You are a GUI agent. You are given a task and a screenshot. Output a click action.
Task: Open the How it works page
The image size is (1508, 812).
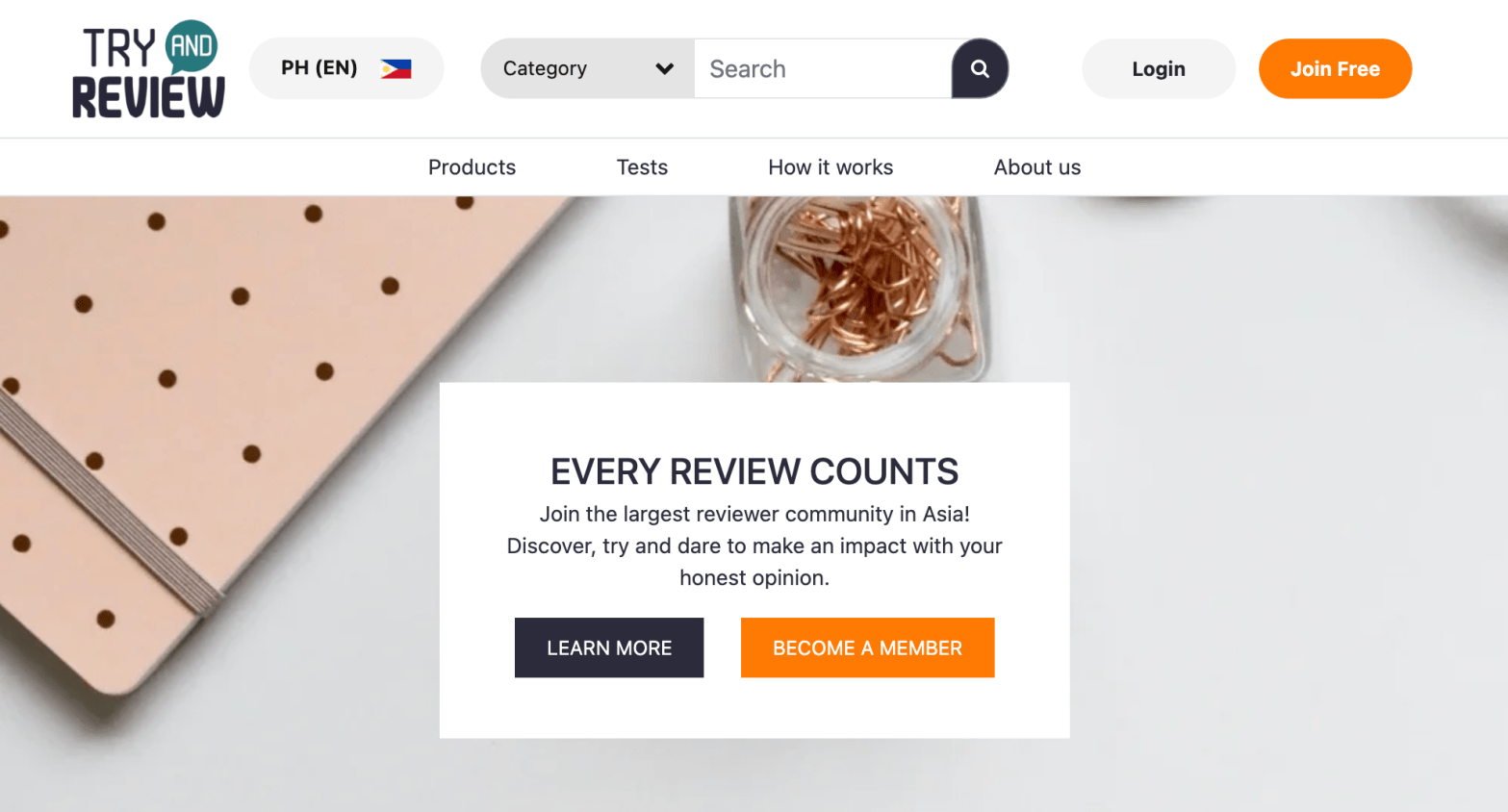coord(831,167)
